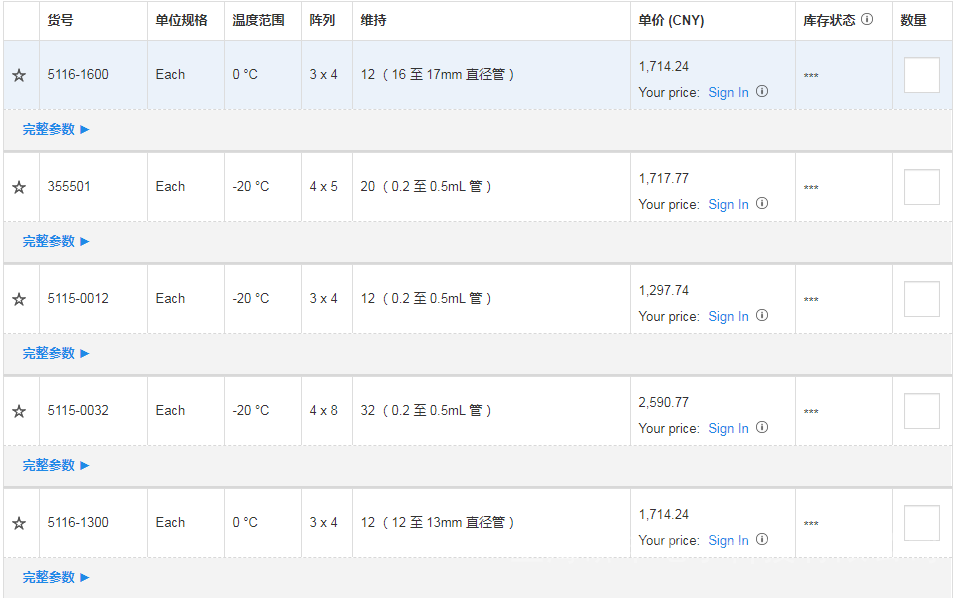This screenshot has width=964, height=598.
Task: Mark 5115-0032 with its star icon
Action: [x=19, y=411]
